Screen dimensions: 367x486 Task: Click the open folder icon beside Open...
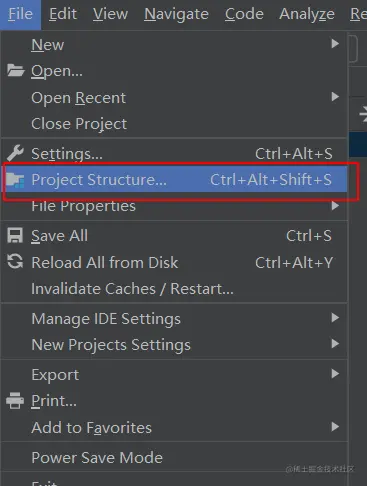tap(15, 70)
